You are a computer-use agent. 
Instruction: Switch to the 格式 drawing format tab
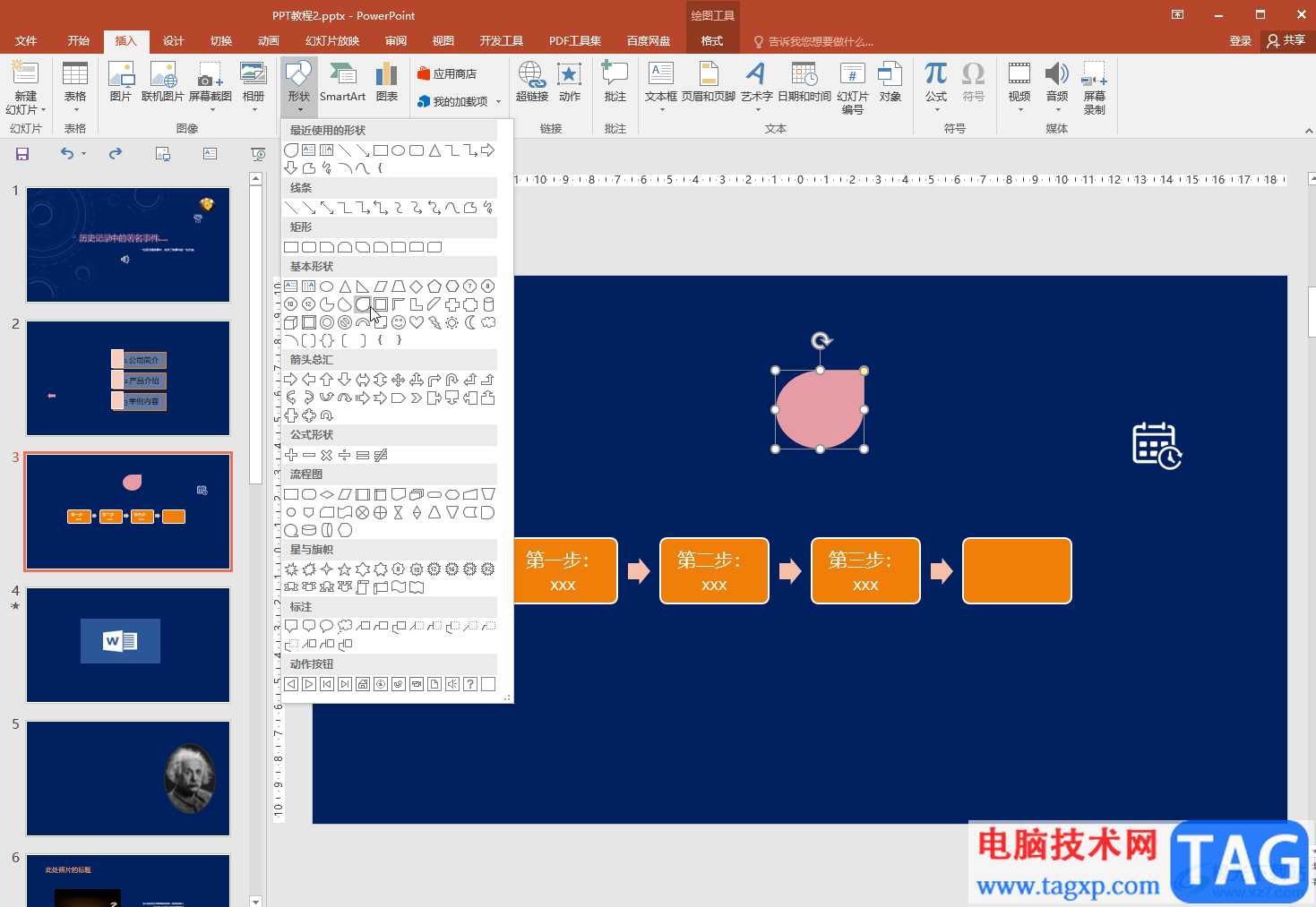712,41
